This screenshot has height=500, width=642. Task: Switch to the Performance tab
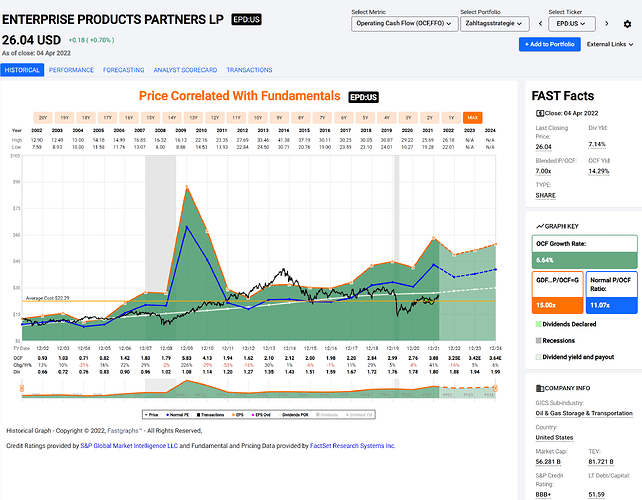coord(71,70)
